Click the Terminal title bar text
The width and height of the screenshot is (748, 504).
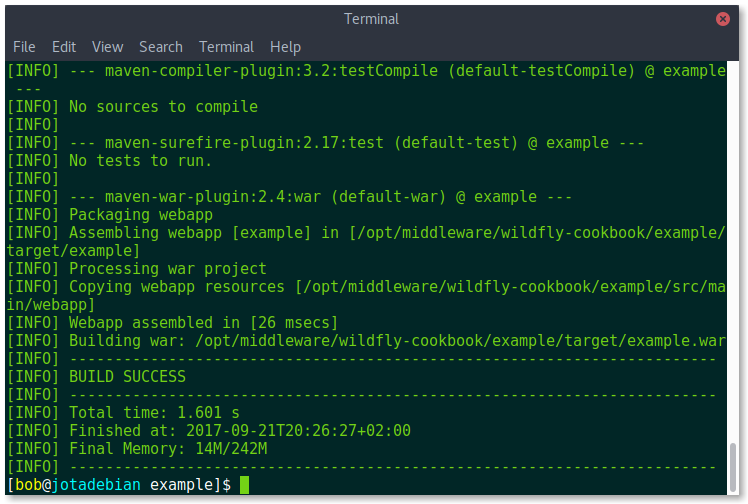point(371,19)
